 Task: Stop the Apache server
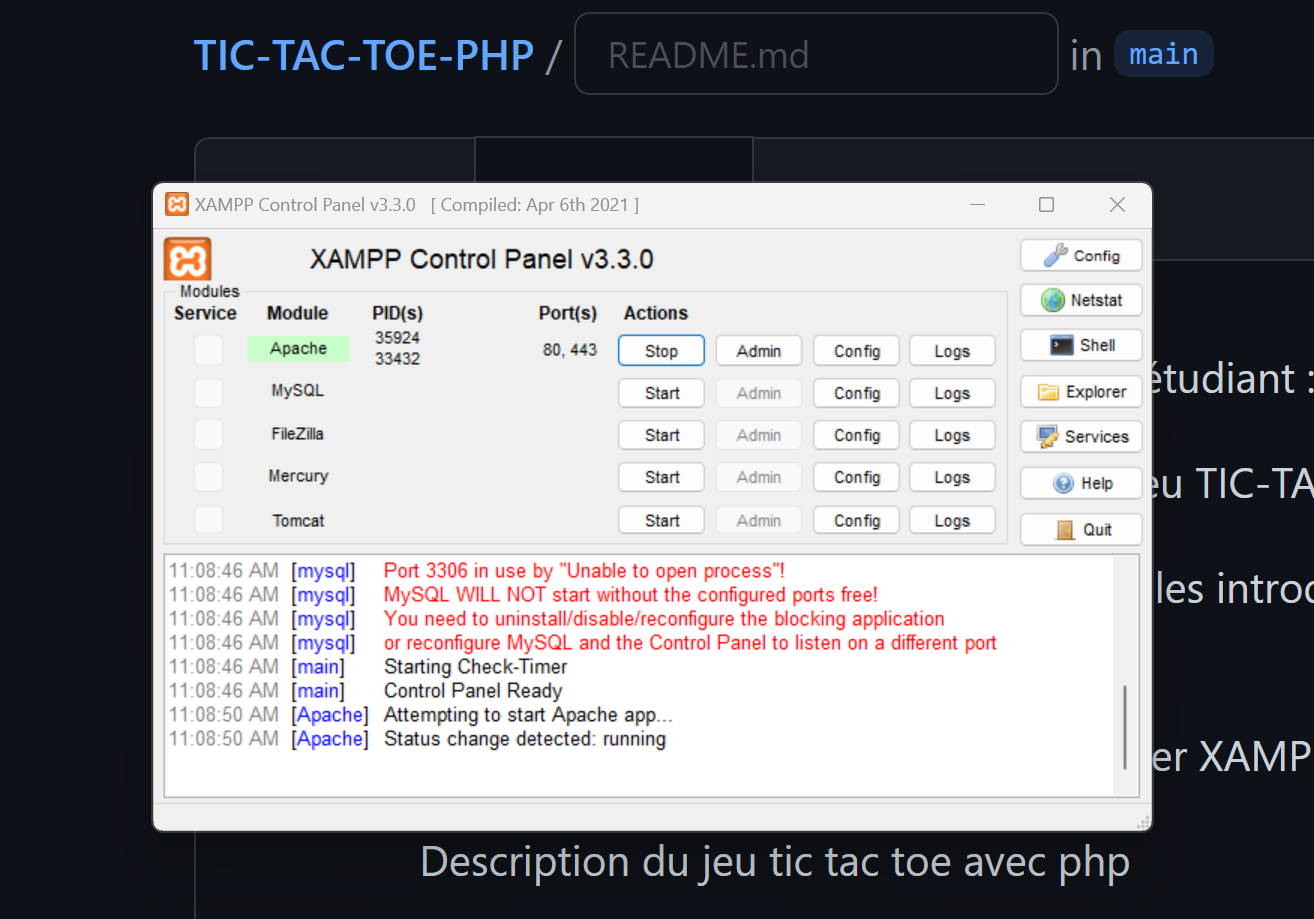point(660,350)
